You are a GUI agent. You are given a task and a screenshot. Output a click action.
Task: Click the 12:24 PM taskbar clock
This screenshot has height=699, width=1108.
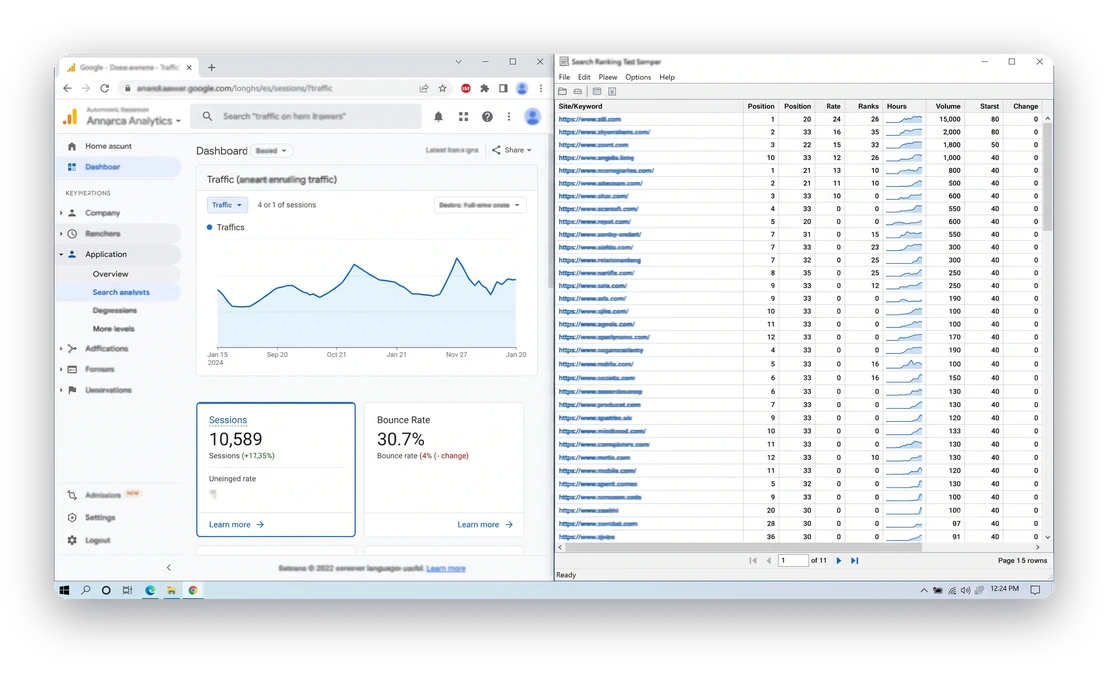click(x=1004, y=589)
